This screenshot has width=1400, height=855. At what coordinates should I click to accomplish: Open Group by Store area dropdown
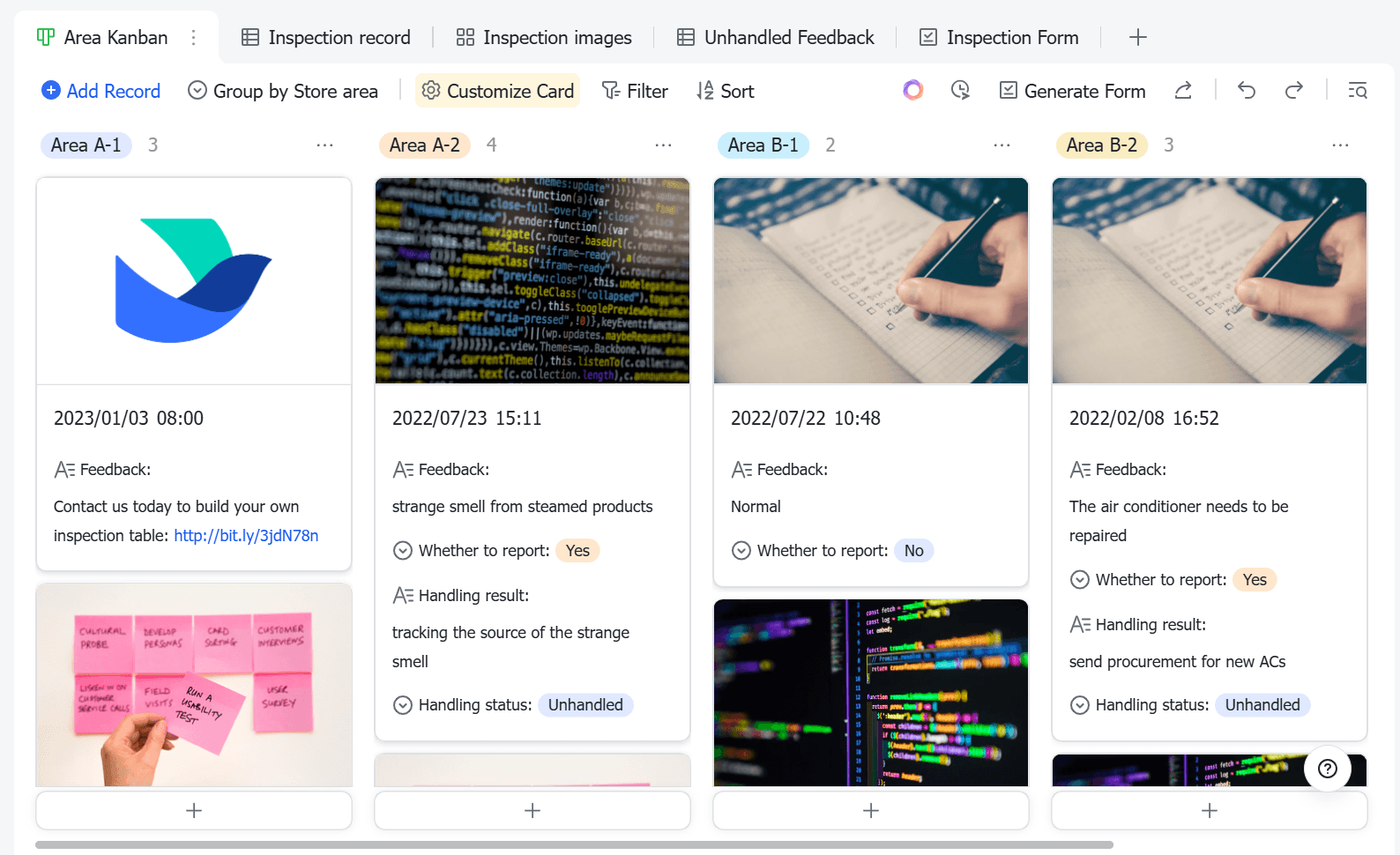(283, 91)
